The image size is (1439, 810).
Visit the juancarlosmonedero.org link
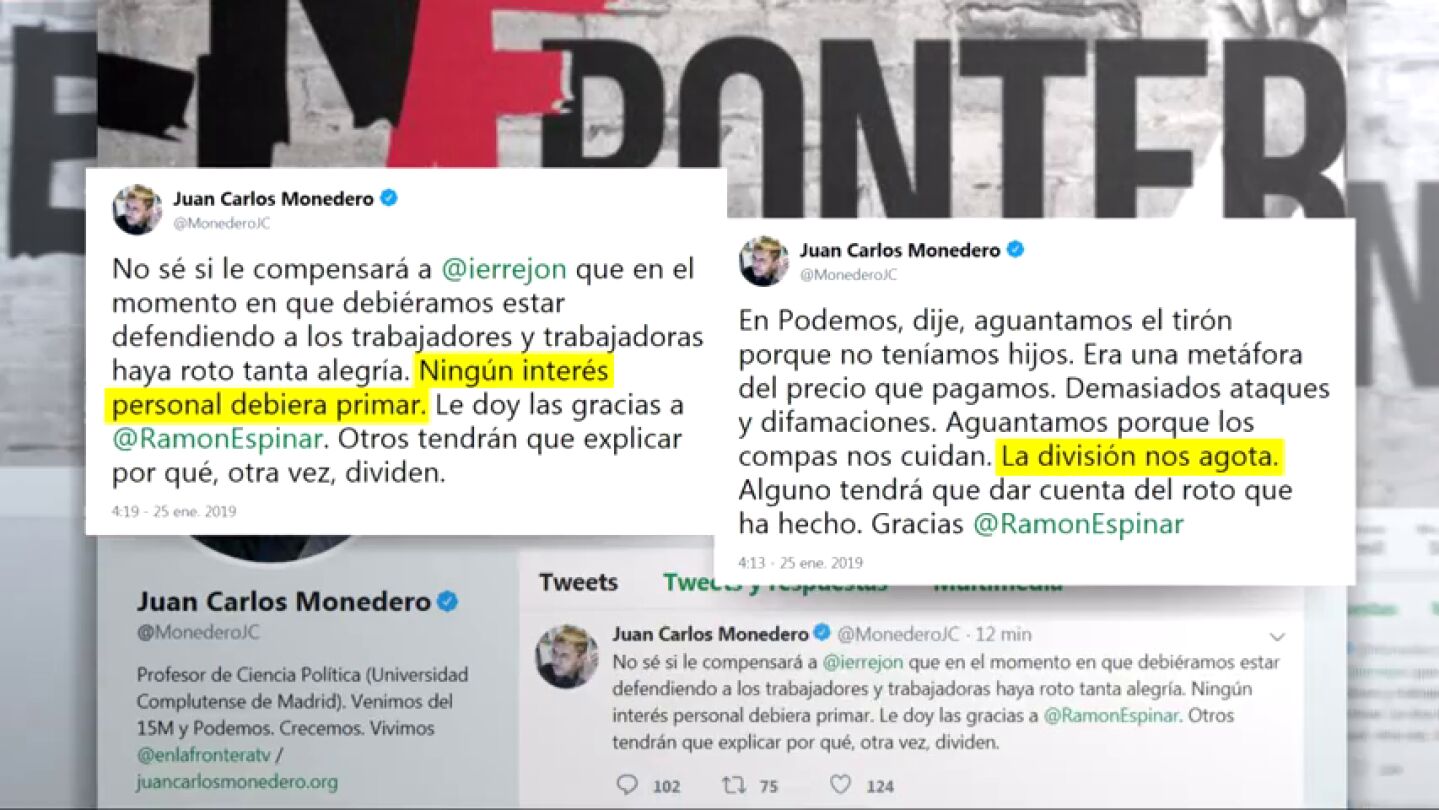coord(237,782)
